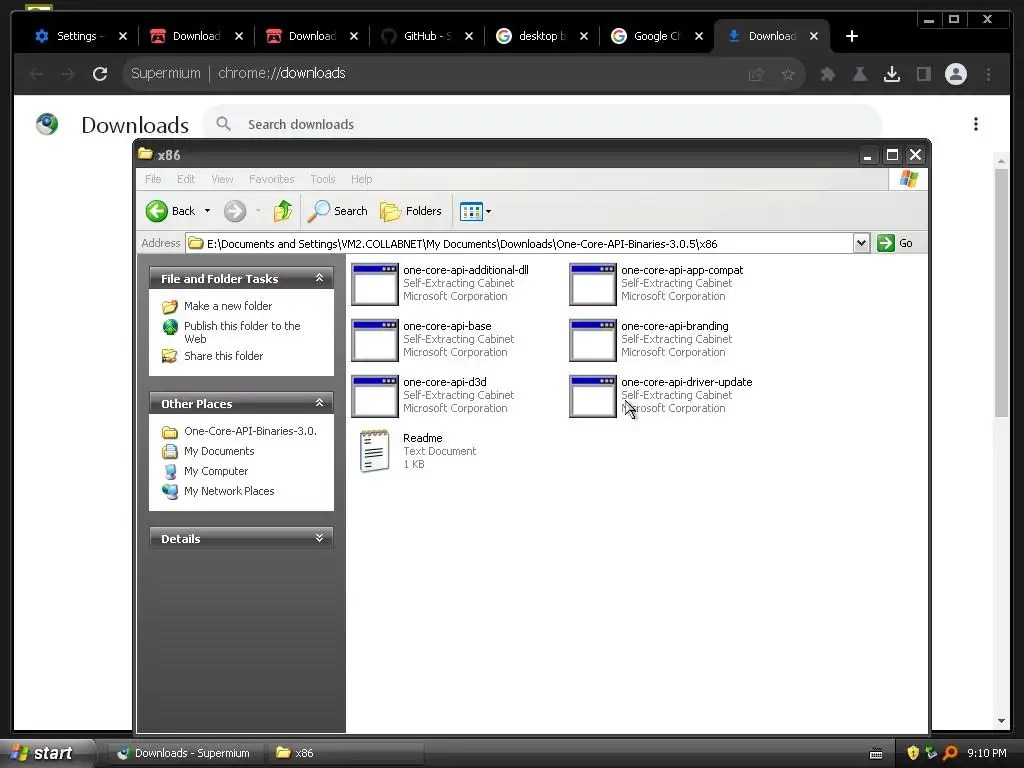Toggle the Folders tree pane
This screenshot has width=1024, height=768.
coord(411,211)
